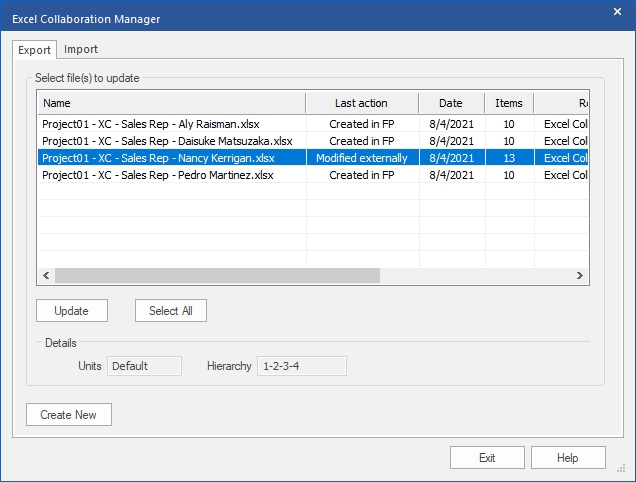636x482 pixels.
Task: Close the Excel Collaboration Manager window
Action: point(617,12)
